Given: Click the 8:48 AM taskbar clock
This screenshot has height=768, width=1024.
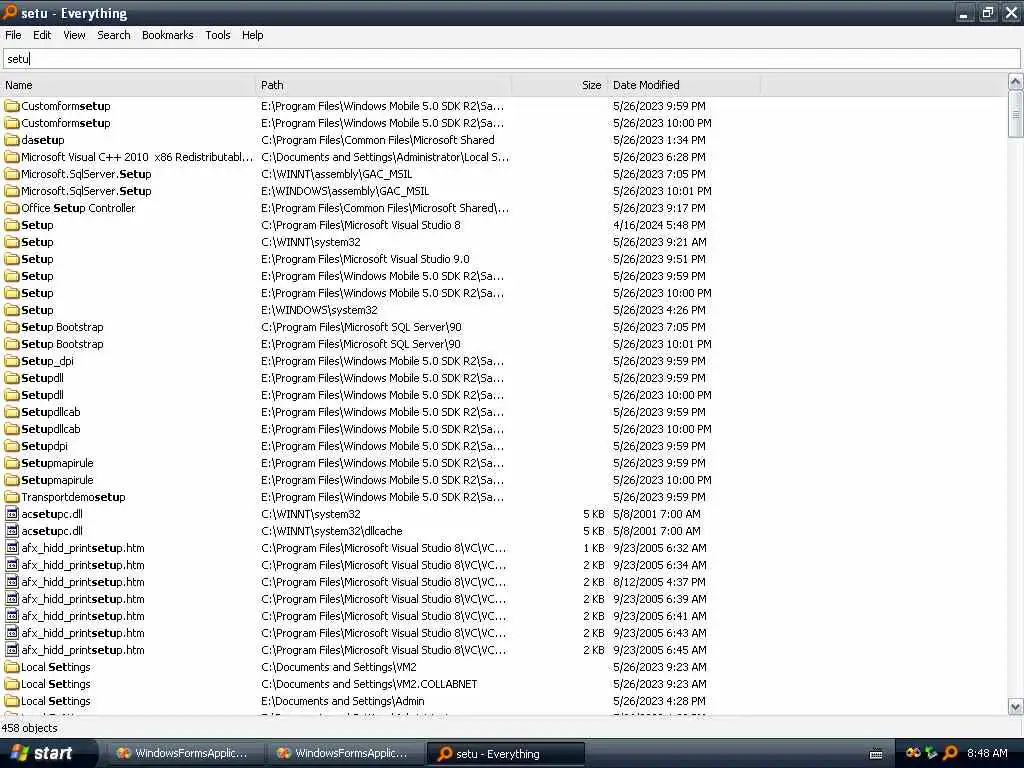Looking at the screenshot, I should coord(987,753).
